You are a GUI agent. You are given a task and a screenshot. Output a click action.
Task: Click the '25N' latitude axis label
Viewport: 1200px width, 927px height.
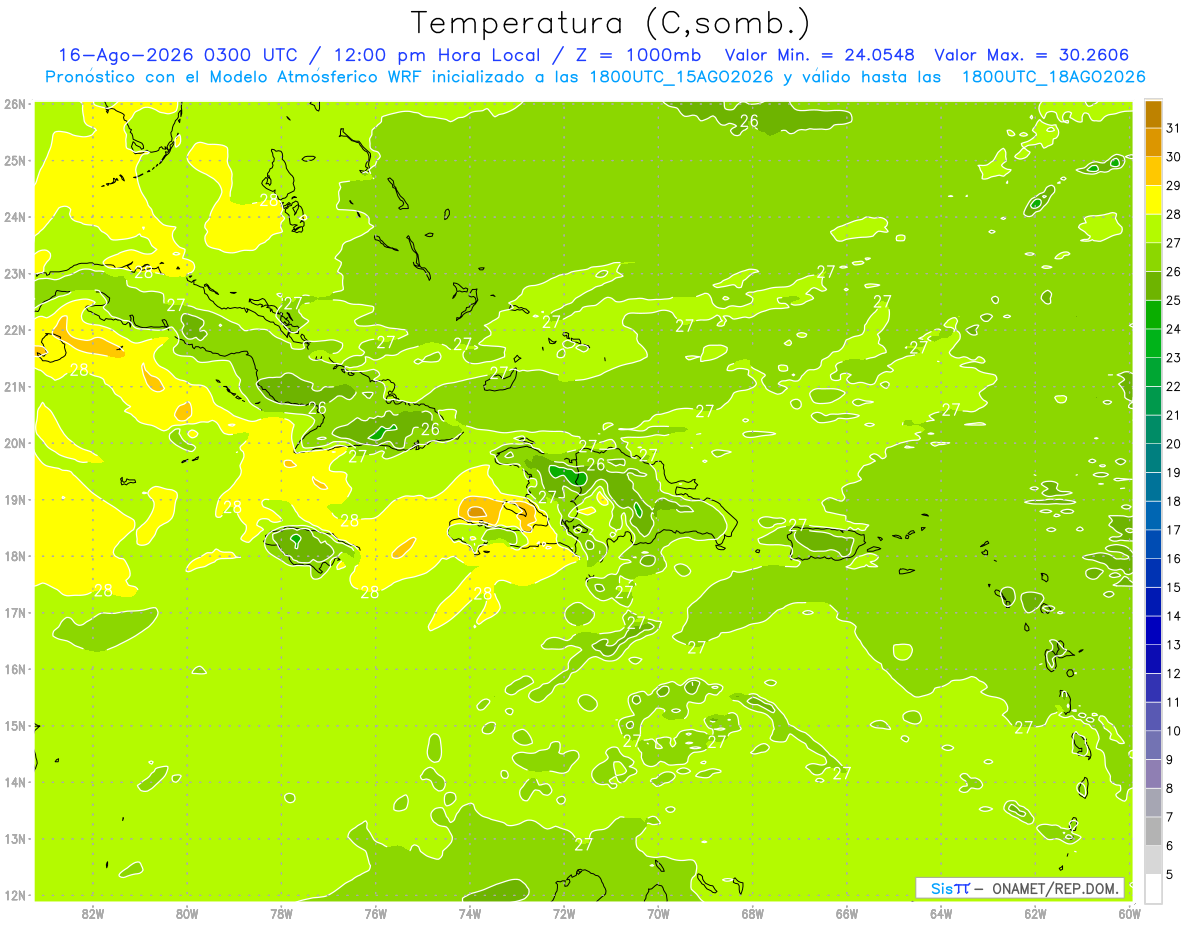14,160
